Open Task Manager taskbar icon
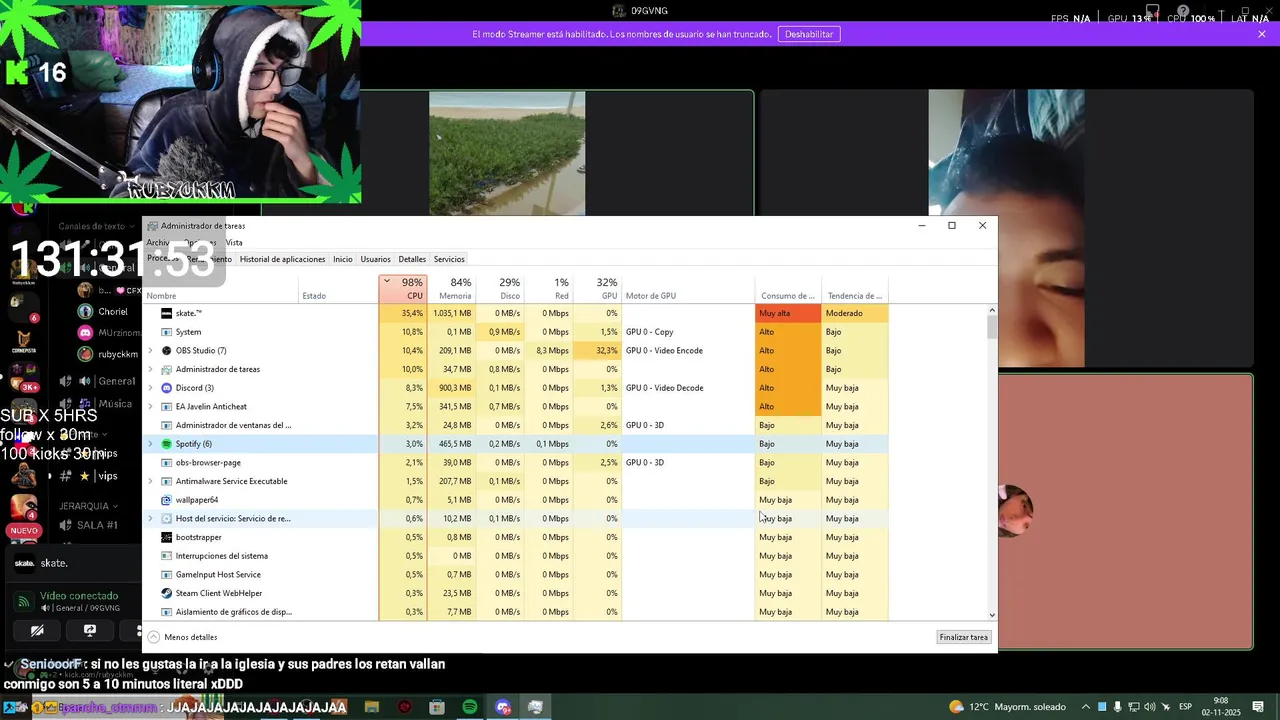The width and height of the screenshot is (1280, 720). (536, 707)
